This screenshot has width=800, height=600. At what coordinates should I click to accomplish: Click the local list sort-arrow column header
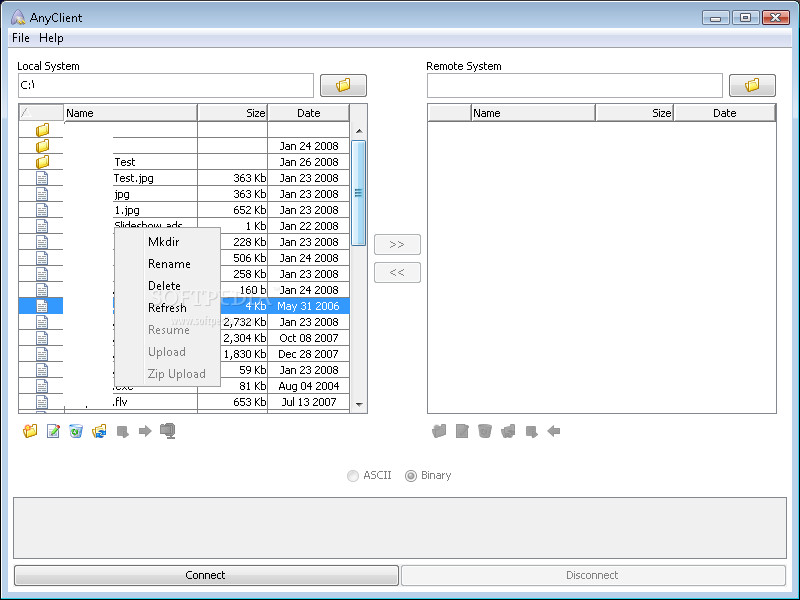41,113
